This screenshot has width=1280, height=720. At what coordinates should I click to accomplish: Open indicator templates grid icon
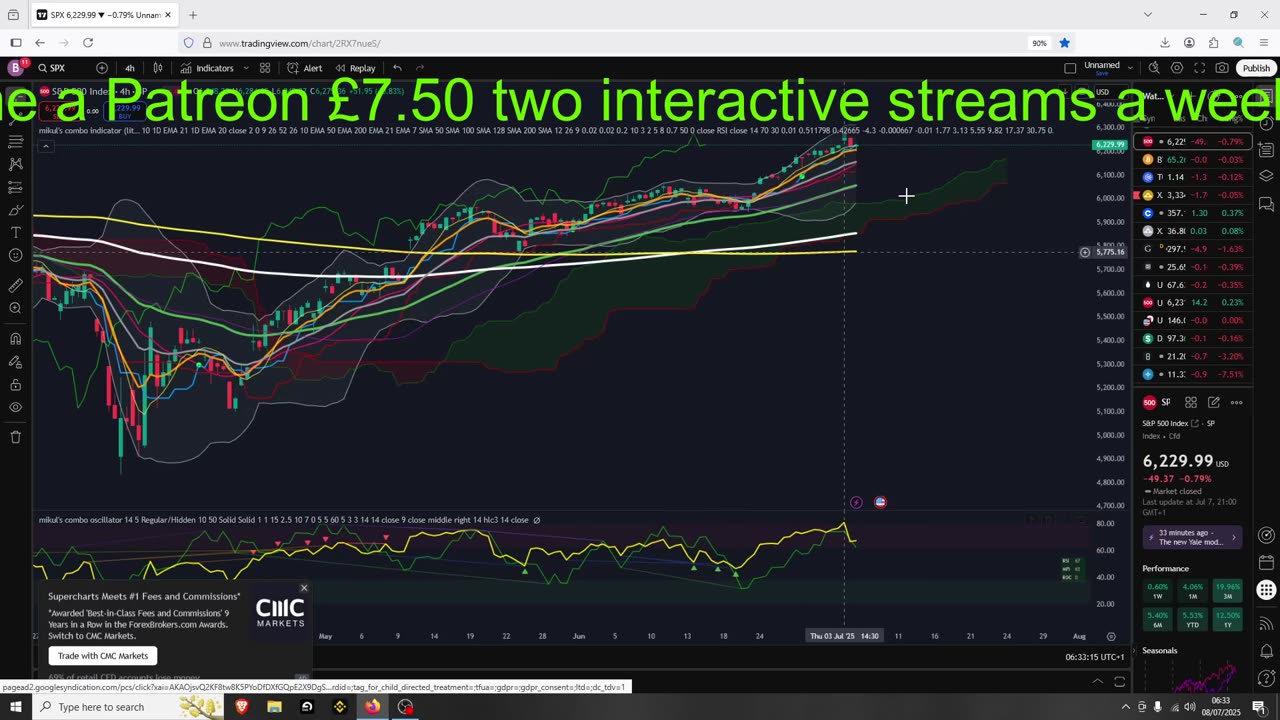click(265, 68)
